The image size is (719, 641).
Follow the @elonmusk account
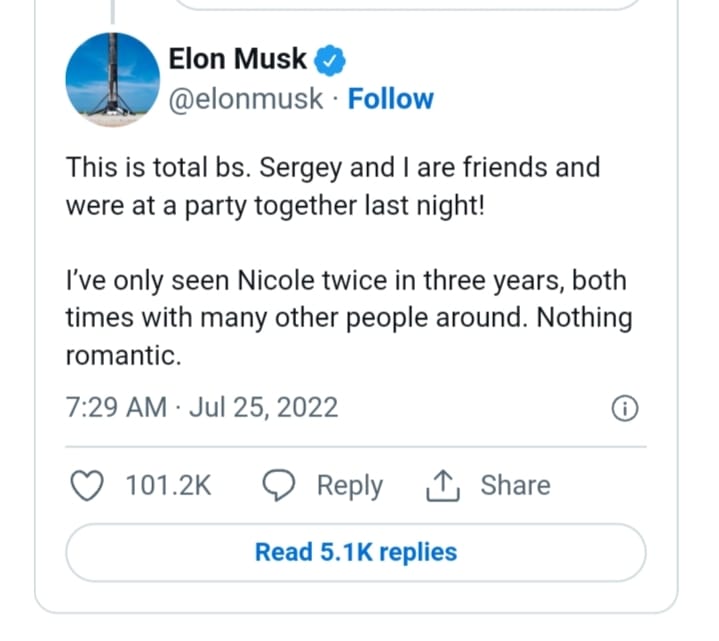[391, 99]
